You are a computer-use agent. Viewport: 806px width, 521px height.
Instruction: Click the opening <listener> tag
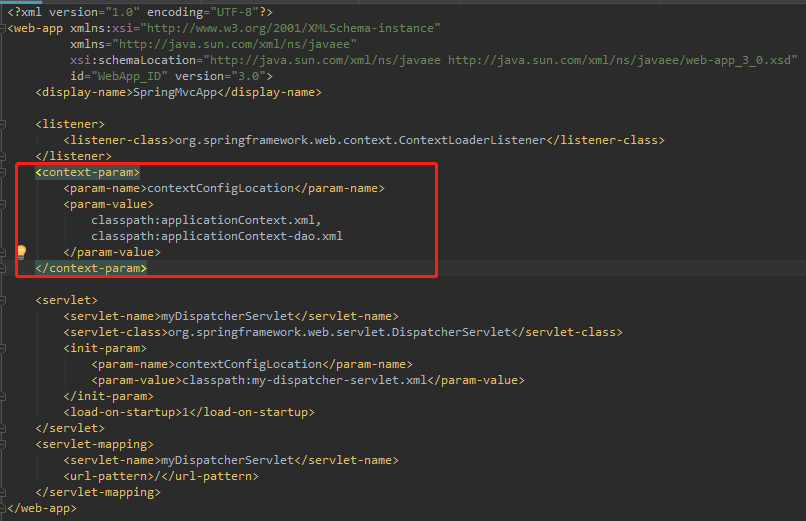[x=70, y=124]
